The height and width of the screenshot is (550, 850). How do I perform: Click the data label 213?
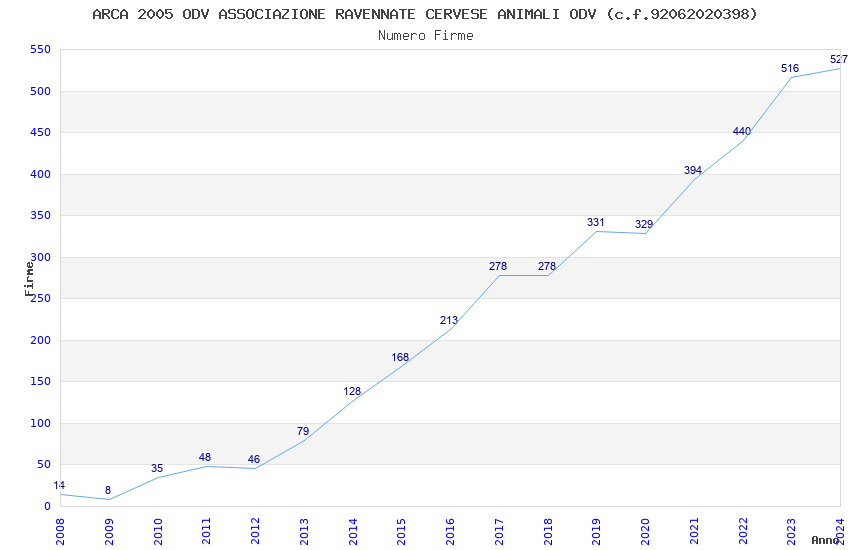(x=449, y=320)
